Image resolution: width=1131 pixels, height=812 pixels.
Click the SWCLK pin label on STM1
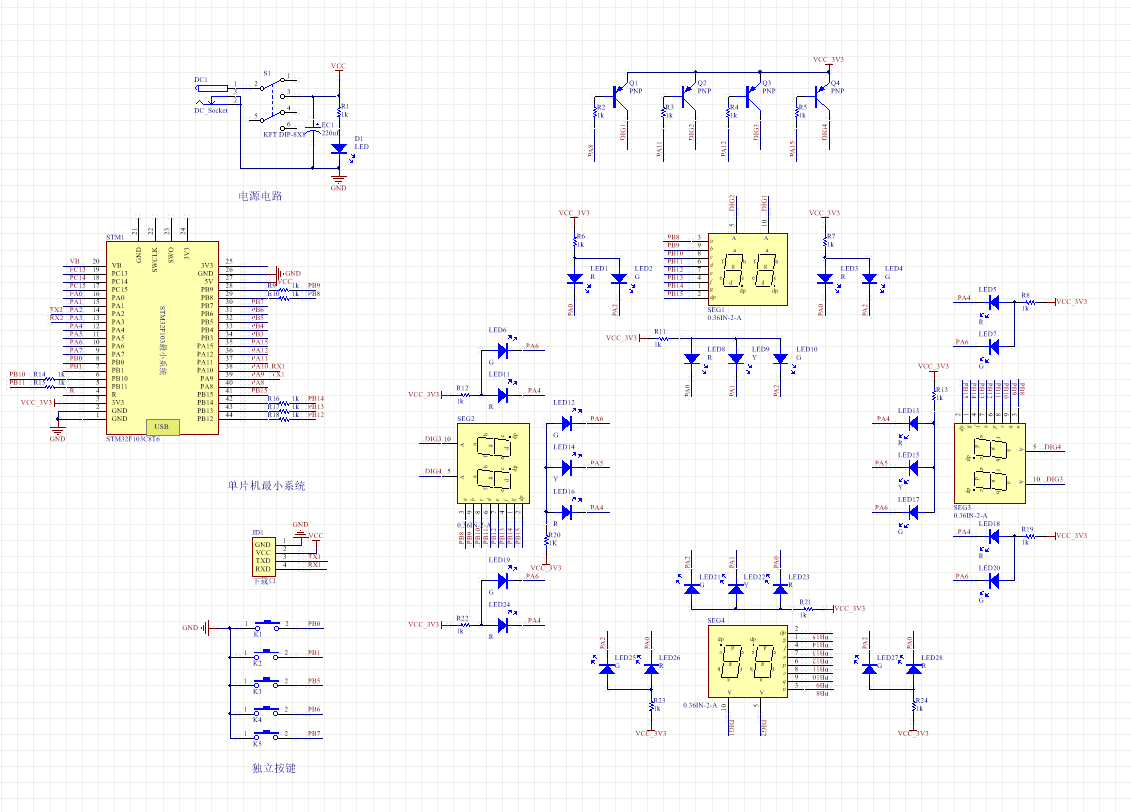154,260
